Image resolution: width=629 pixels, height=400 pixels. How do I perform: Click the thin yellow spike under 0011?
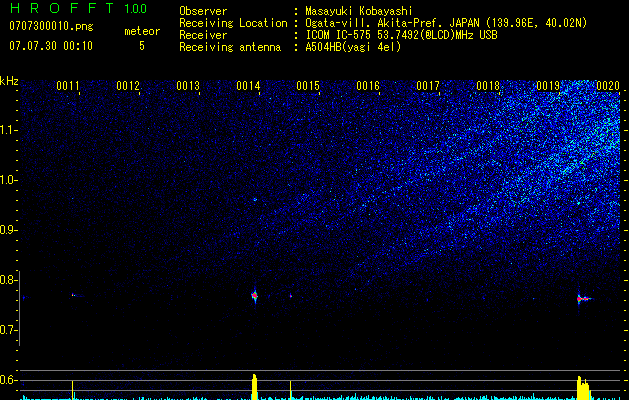point(73,390)
